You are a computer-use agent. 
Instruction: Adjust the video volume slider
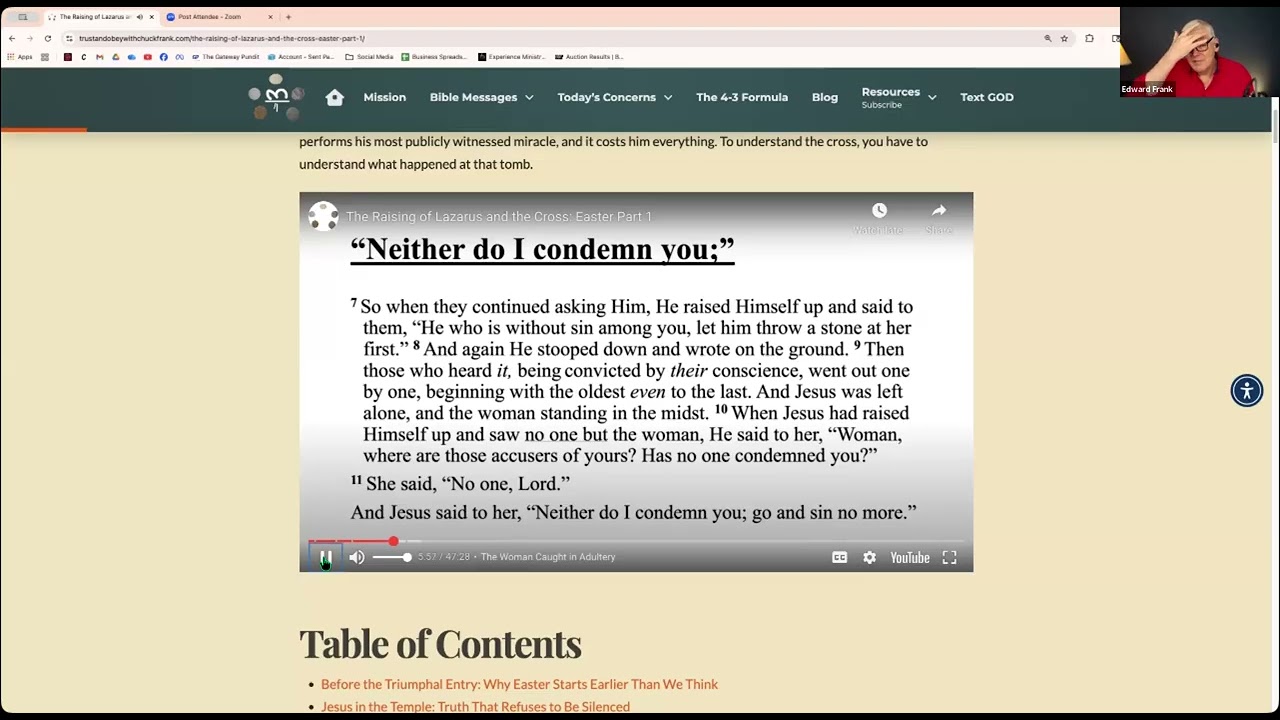click(x=392, y=557)
